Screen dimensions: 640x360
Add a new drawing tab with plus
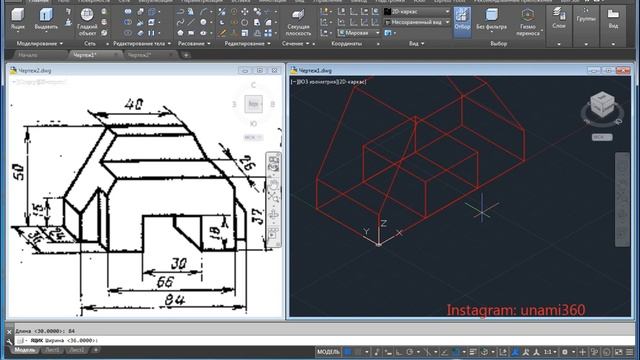coord(186,55)
